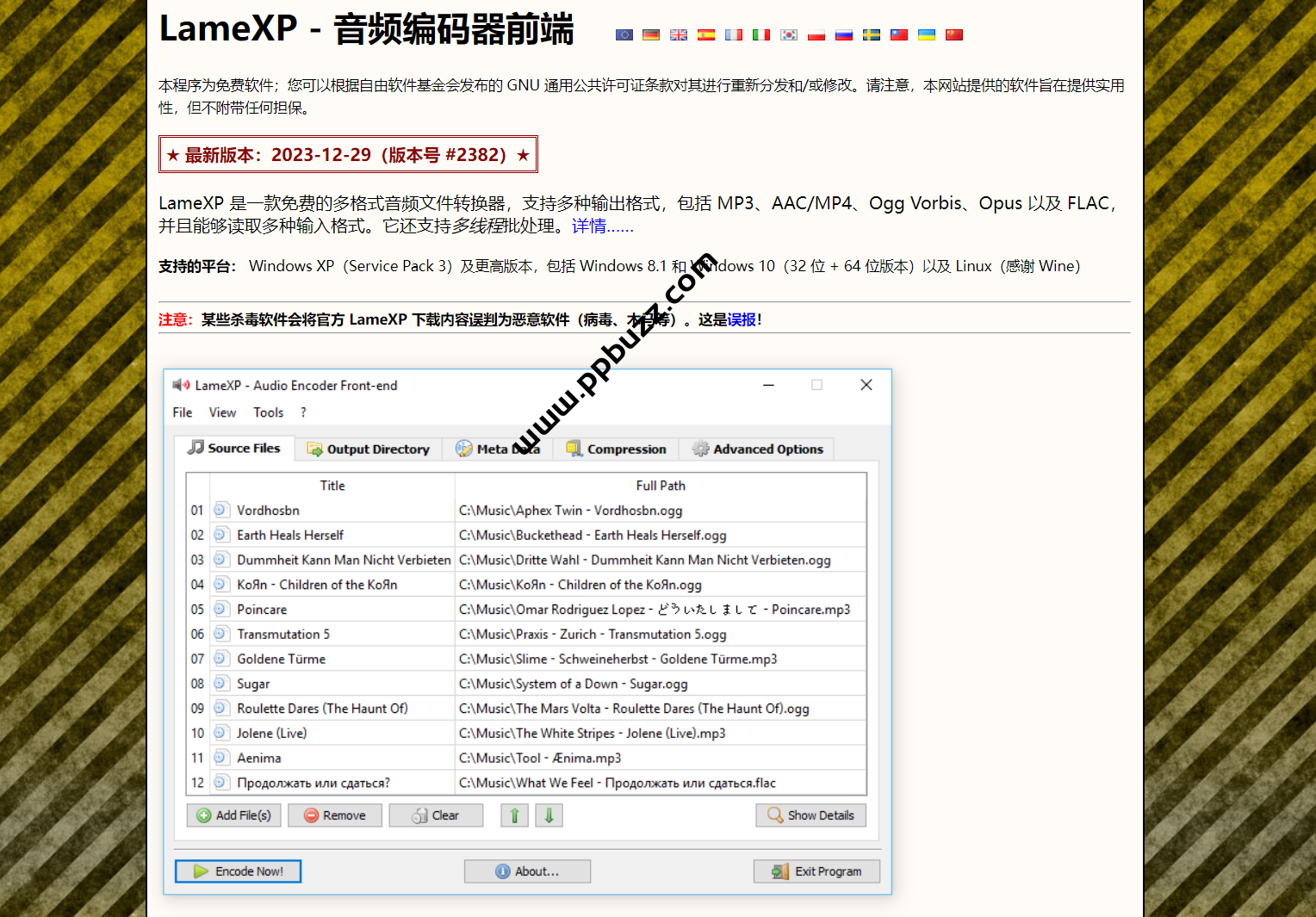Open the Compression tab
This screenshot has width=1316, height=917.
[x=616, y=449]
